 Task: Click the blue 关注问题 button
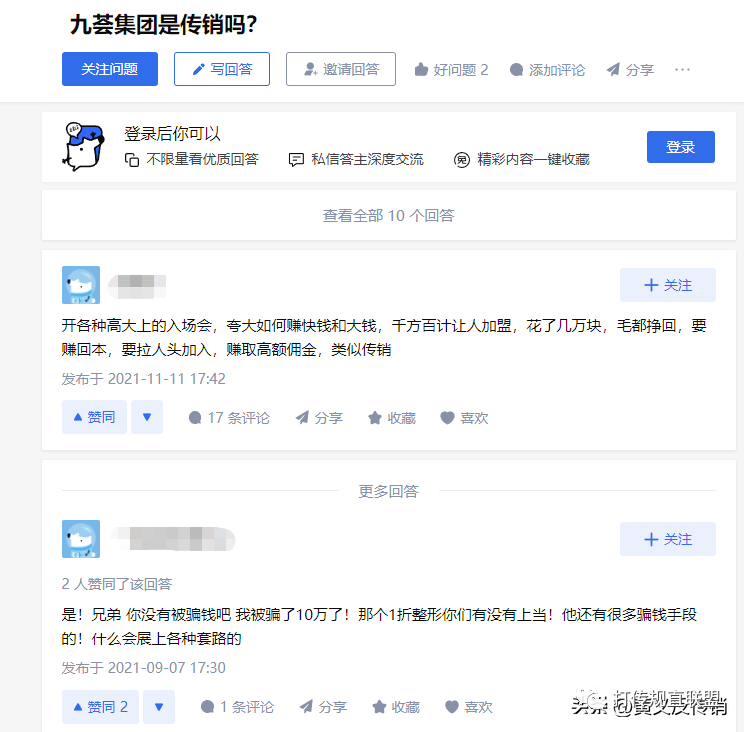tap(110, 69)
